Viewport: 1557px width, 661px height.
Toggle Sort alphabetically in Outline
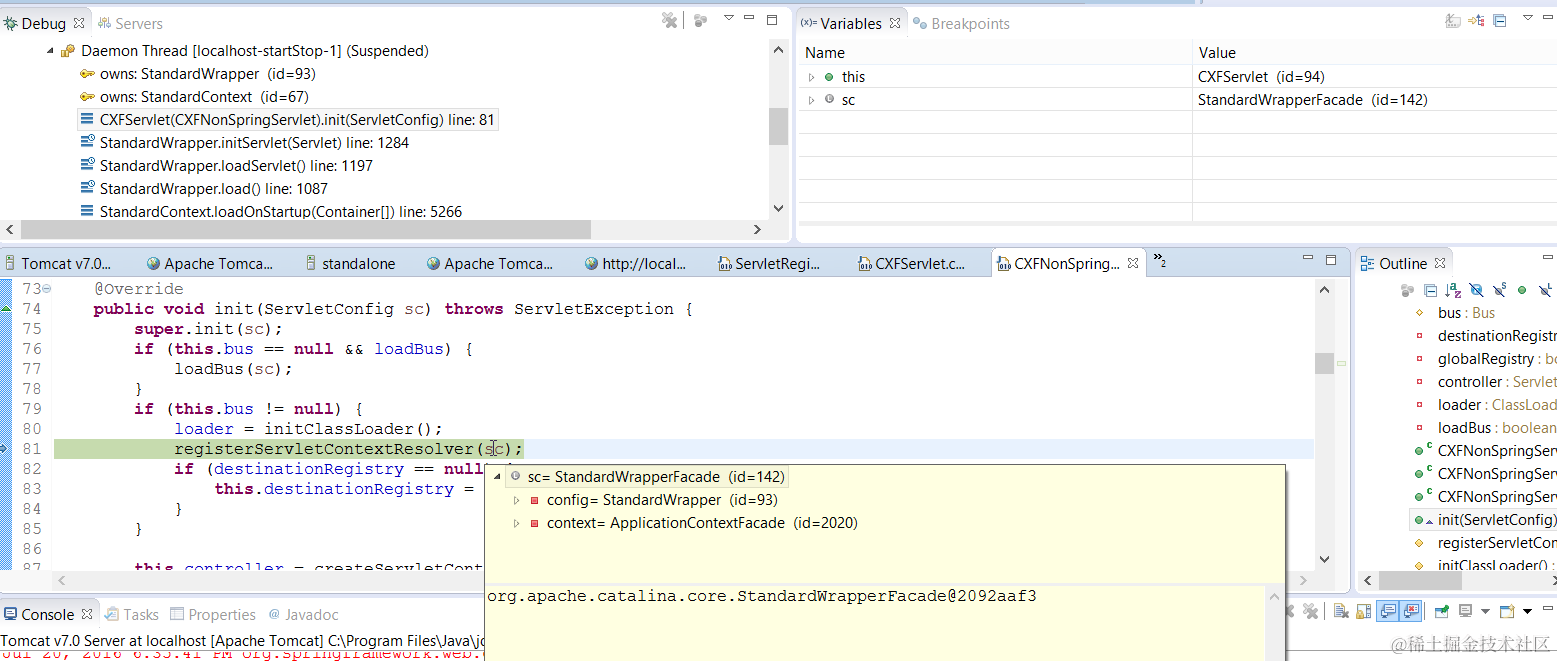coord(1453,290)
